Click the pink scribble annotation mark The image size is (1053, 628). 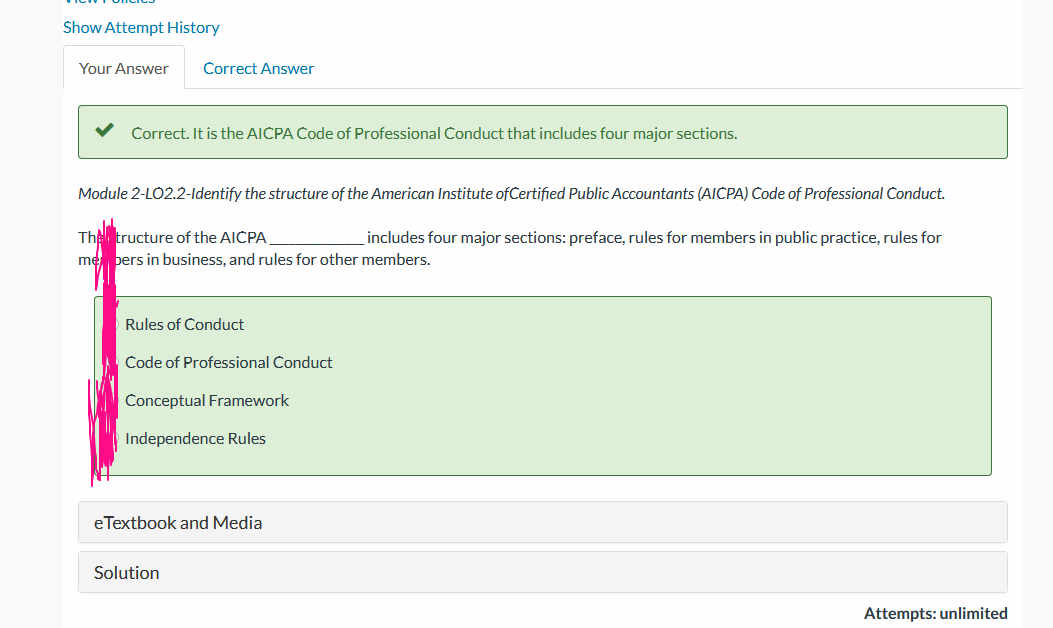(104, 349)
